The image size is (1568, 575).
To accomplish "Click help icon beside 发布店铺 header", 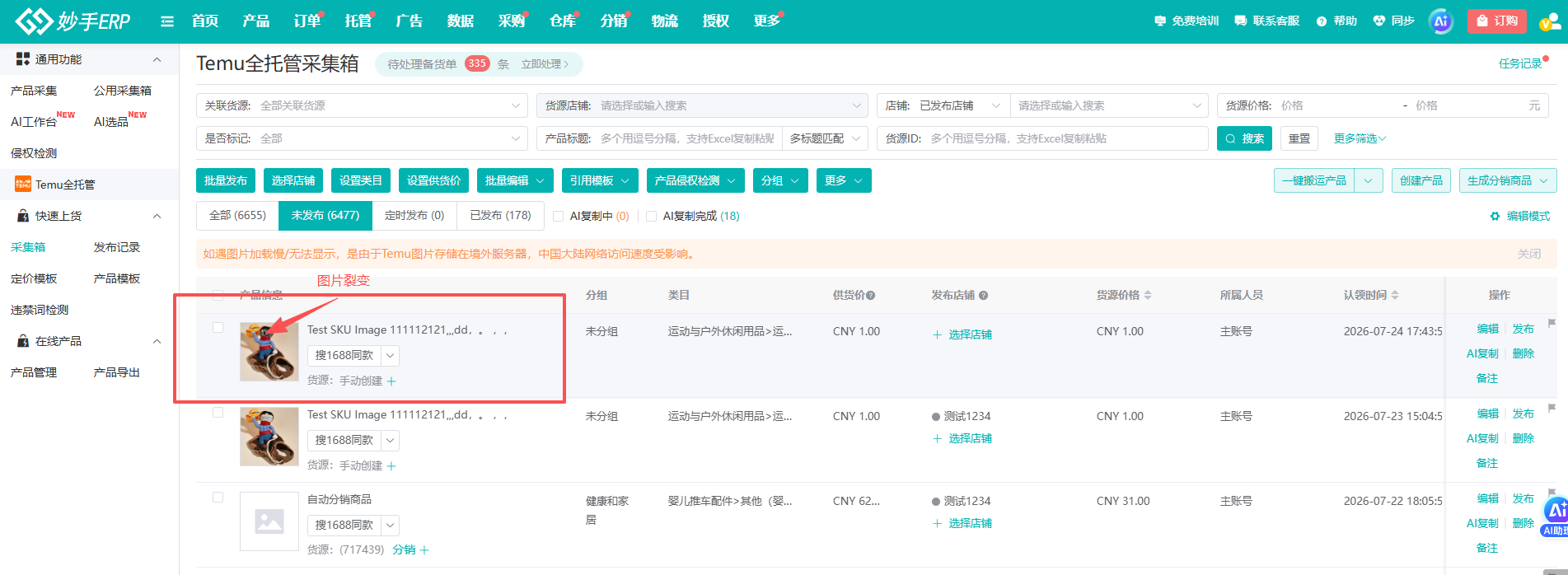I will 983,296.
